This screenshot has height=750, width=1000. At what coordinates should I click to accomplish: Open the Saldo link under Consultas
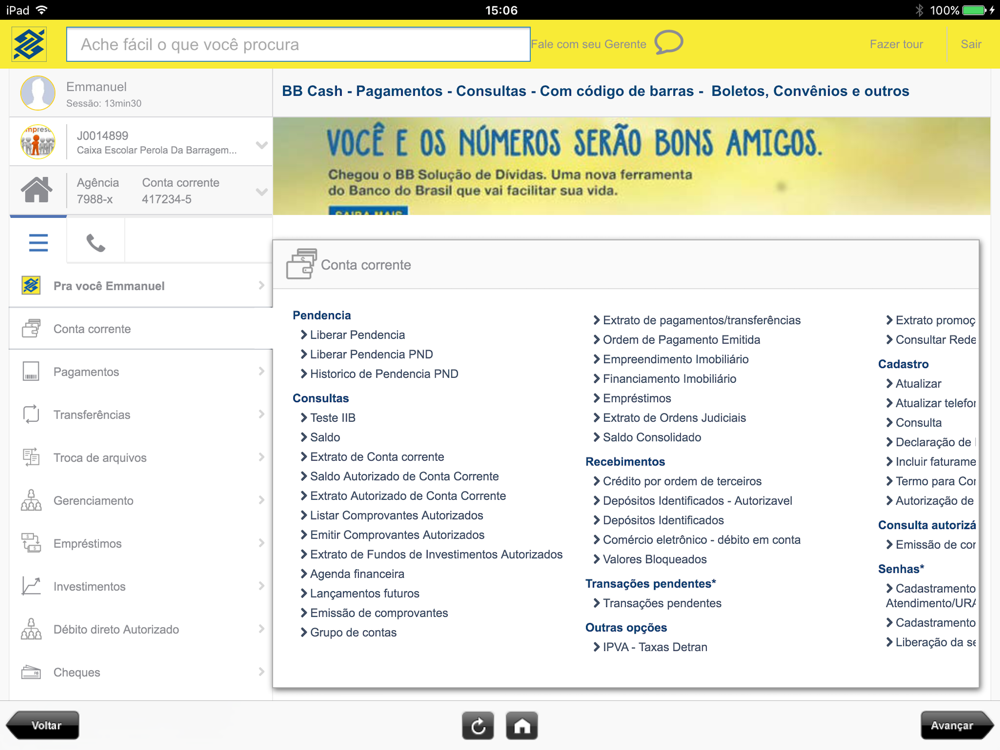325,437
